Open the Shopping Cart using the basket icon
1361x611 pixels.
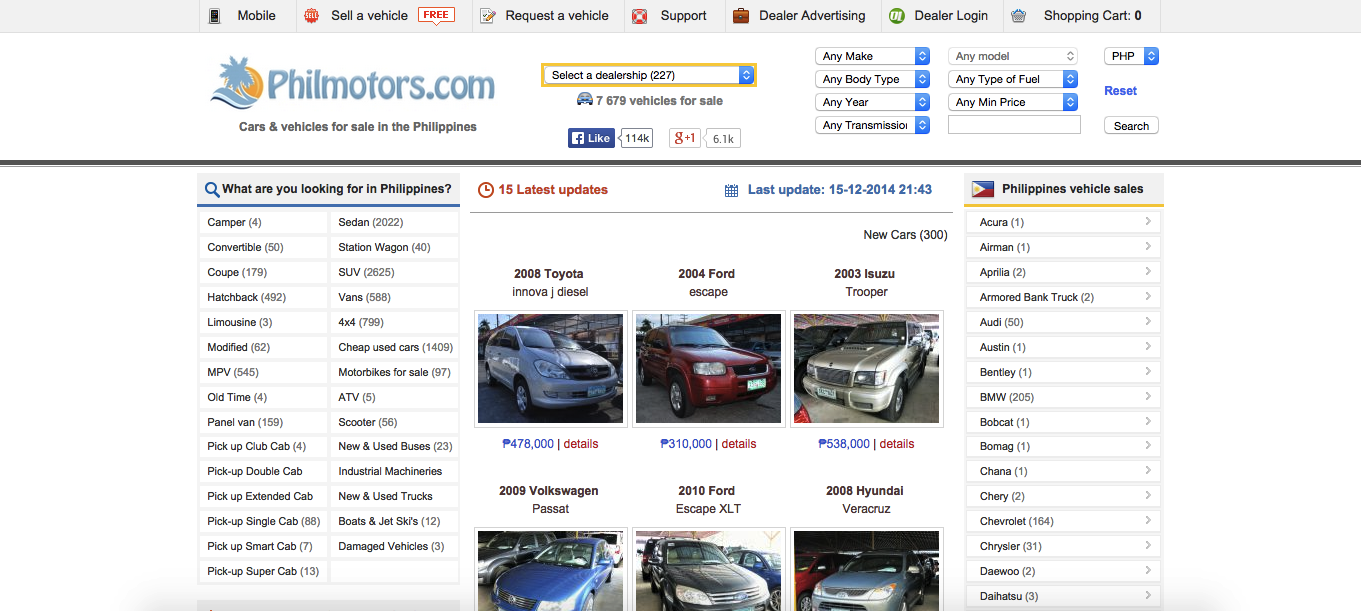coord(1018,15)
